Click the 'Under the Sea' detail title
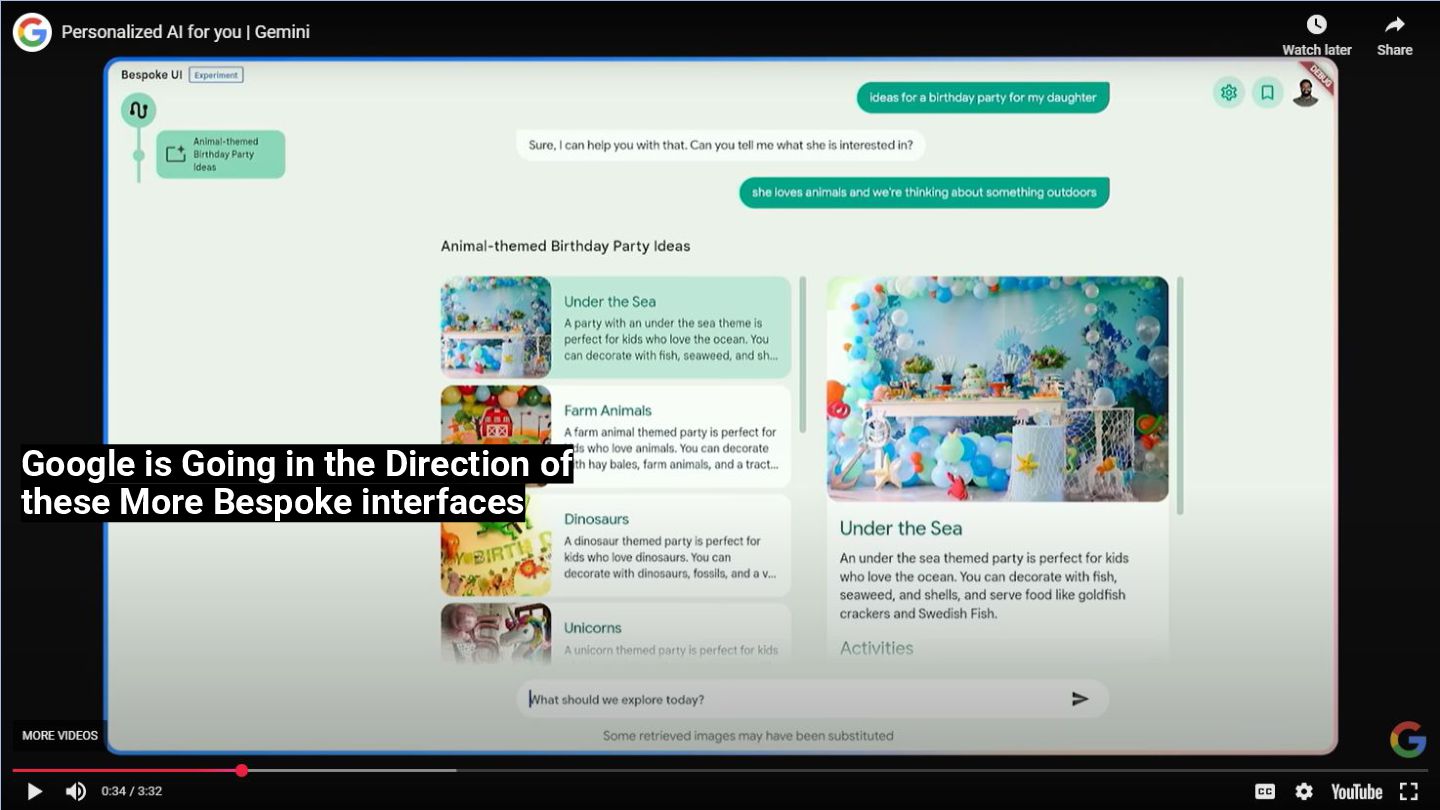 coord(900,528)
